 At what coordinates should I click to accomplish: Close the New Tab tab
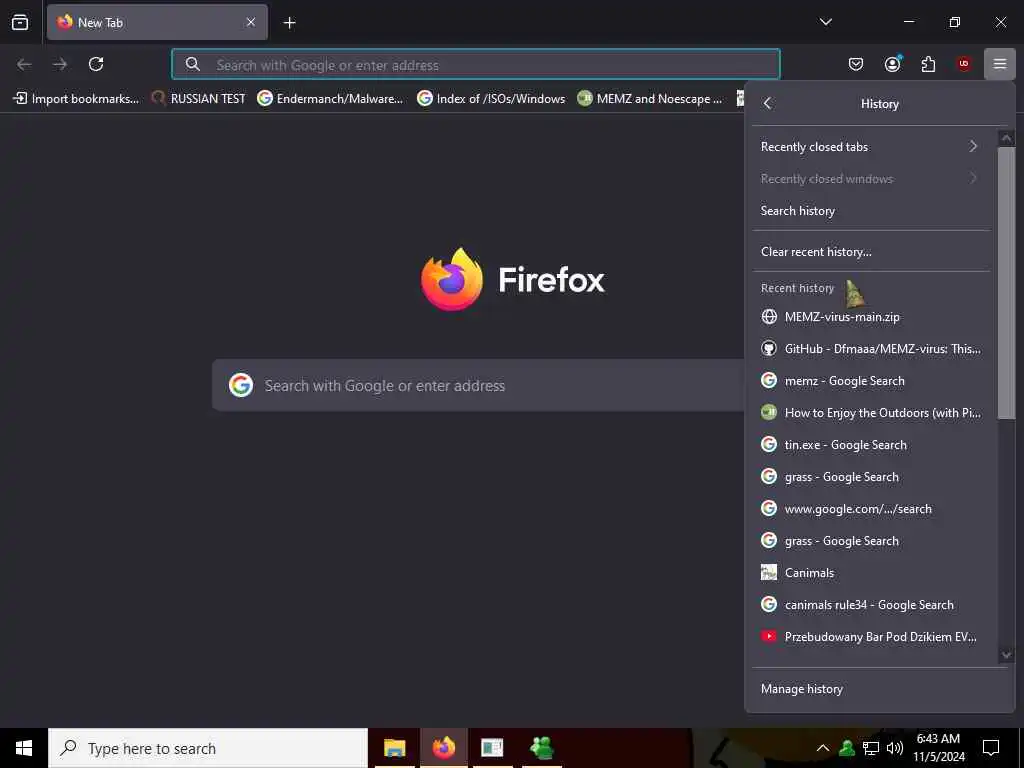[251, 22]
